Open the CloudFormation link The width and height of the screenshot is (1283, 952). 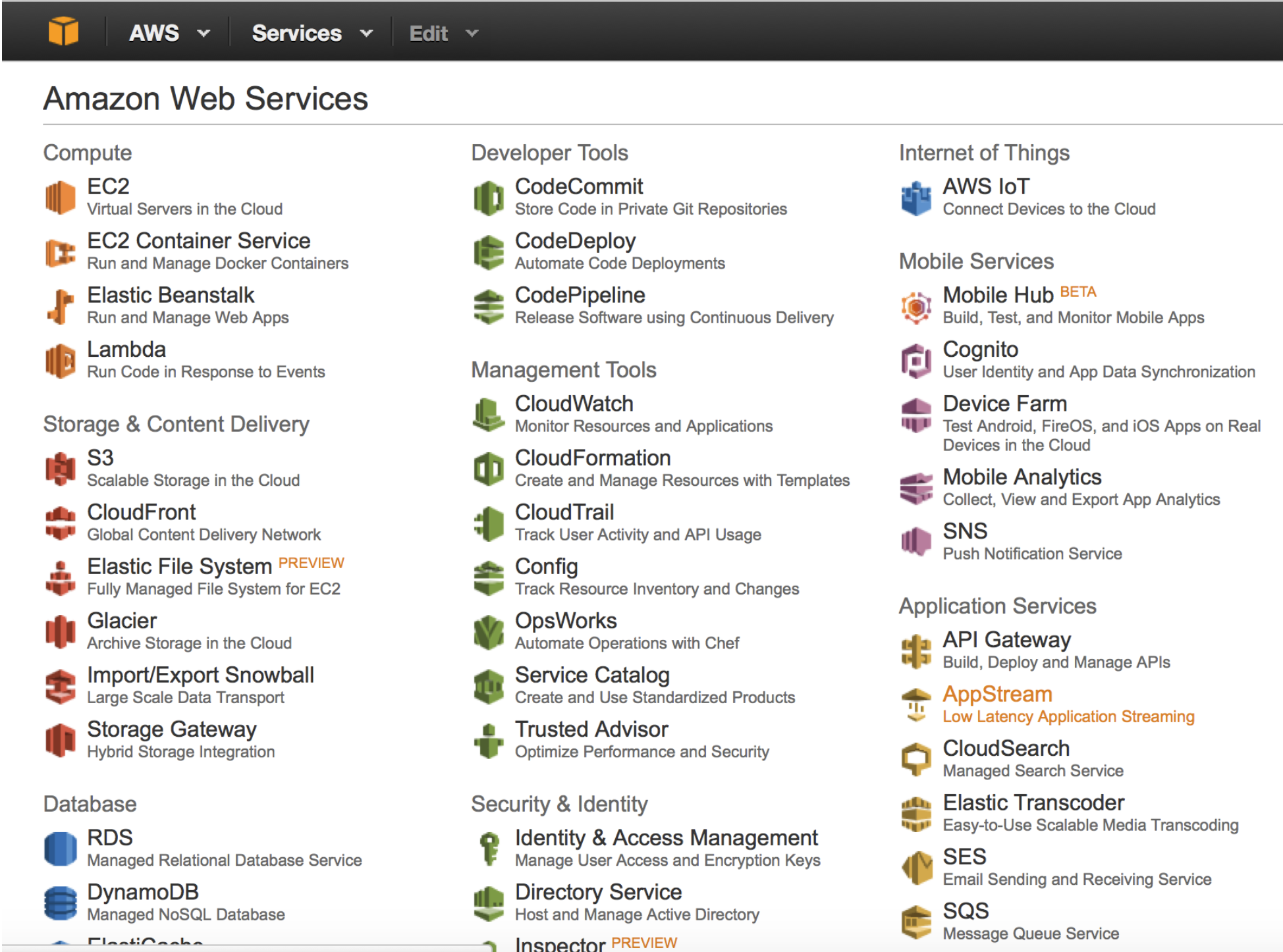pyautogui.click(x=593, y=458)
